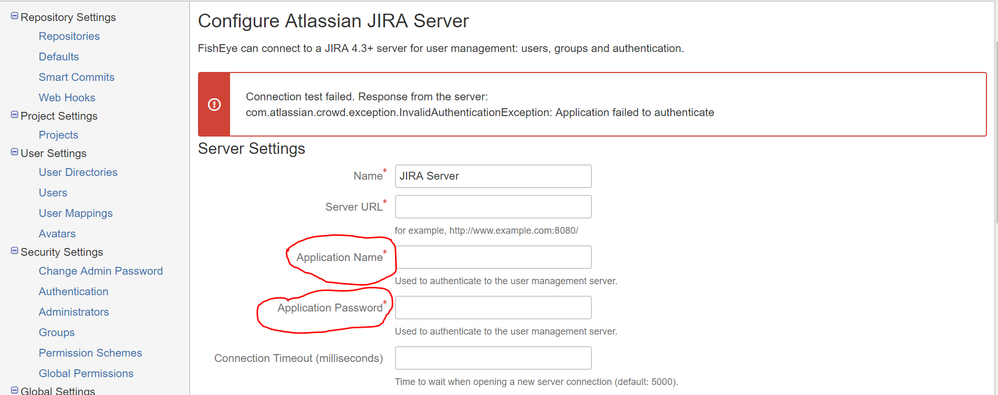This screenshot has width=998, height=395.
Task: Open the Web Hooks page
Action: point(67,97)
